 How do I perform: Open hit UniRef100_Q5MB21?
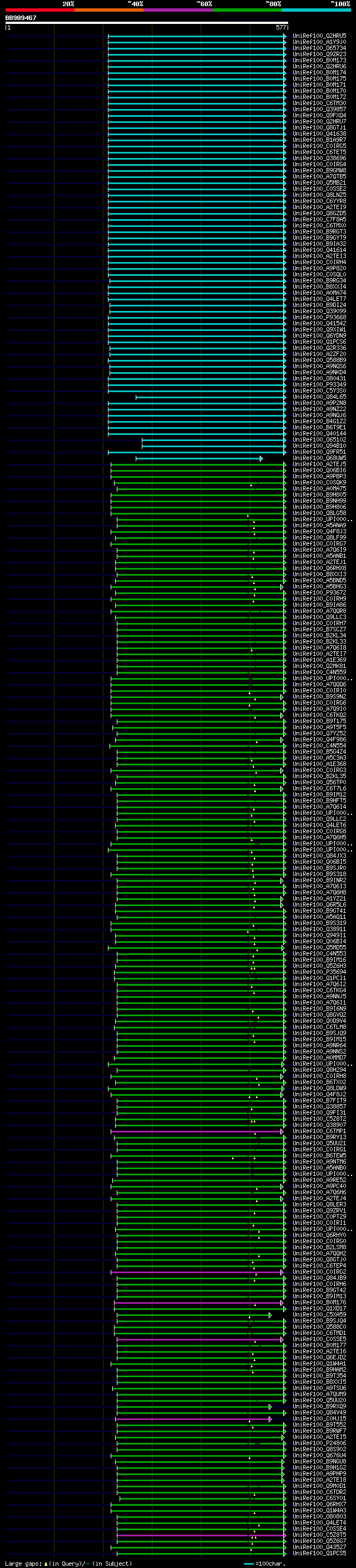[319, 182]
